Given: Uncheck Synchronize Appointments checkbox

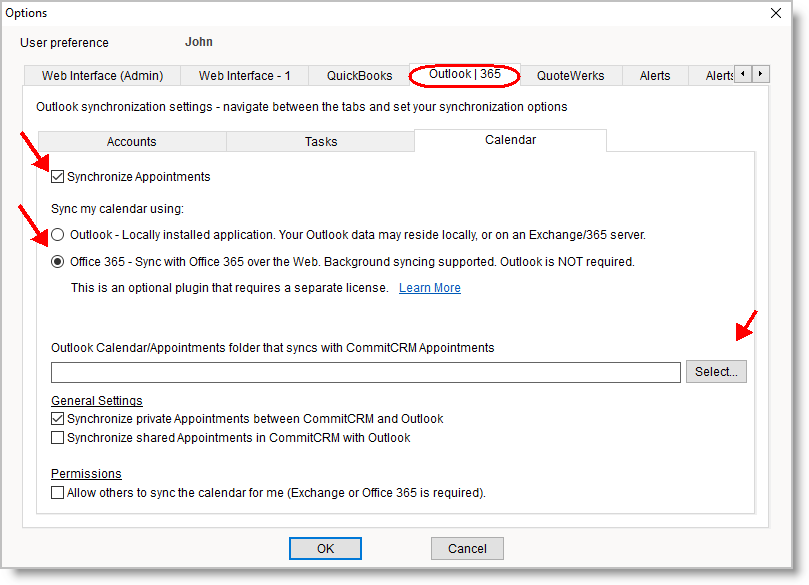Looking at the screenshot, I should (58, 177).
